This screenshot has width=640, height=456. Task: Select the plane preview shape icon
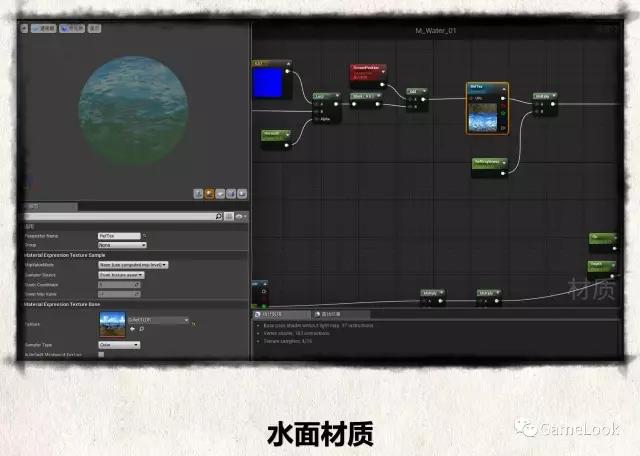click(220, 194)
